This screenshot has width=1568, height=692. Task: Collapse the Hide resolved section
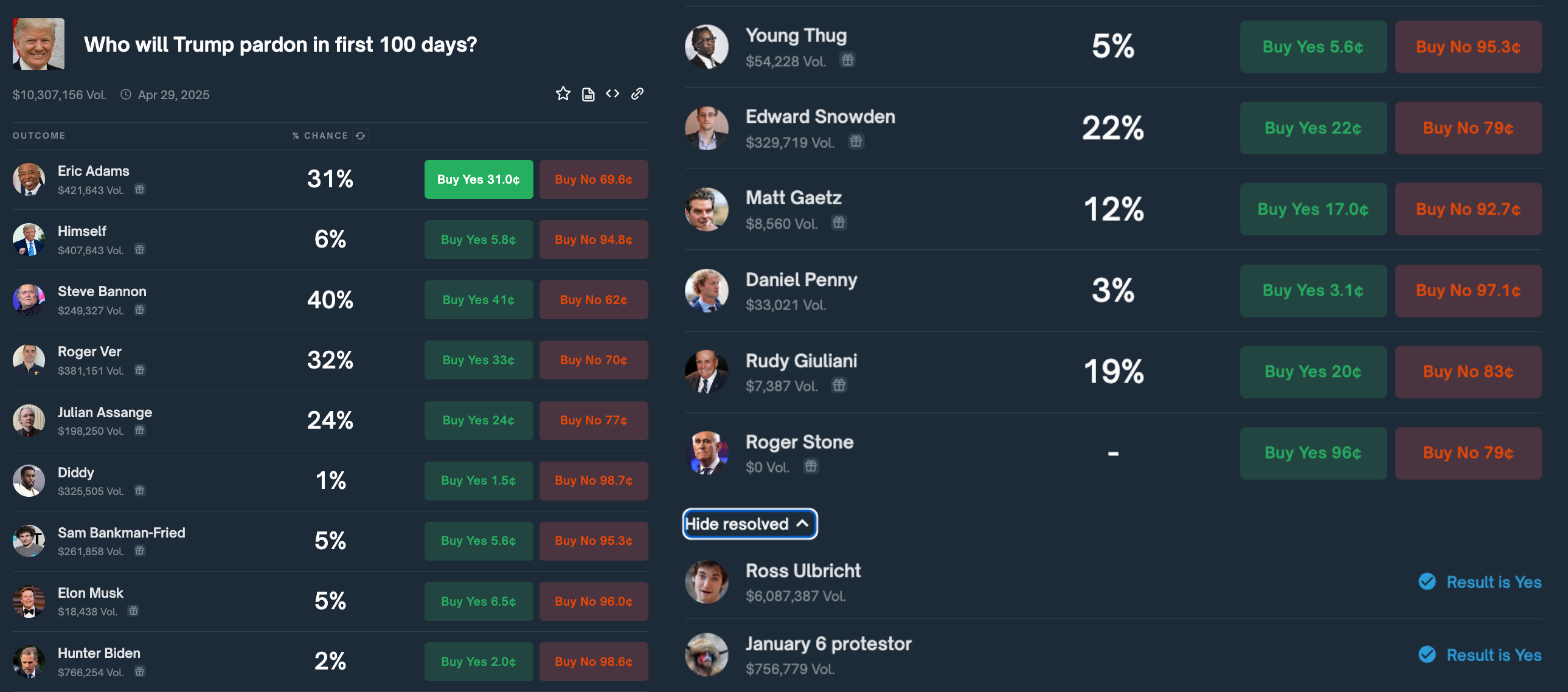pos(749,524)
